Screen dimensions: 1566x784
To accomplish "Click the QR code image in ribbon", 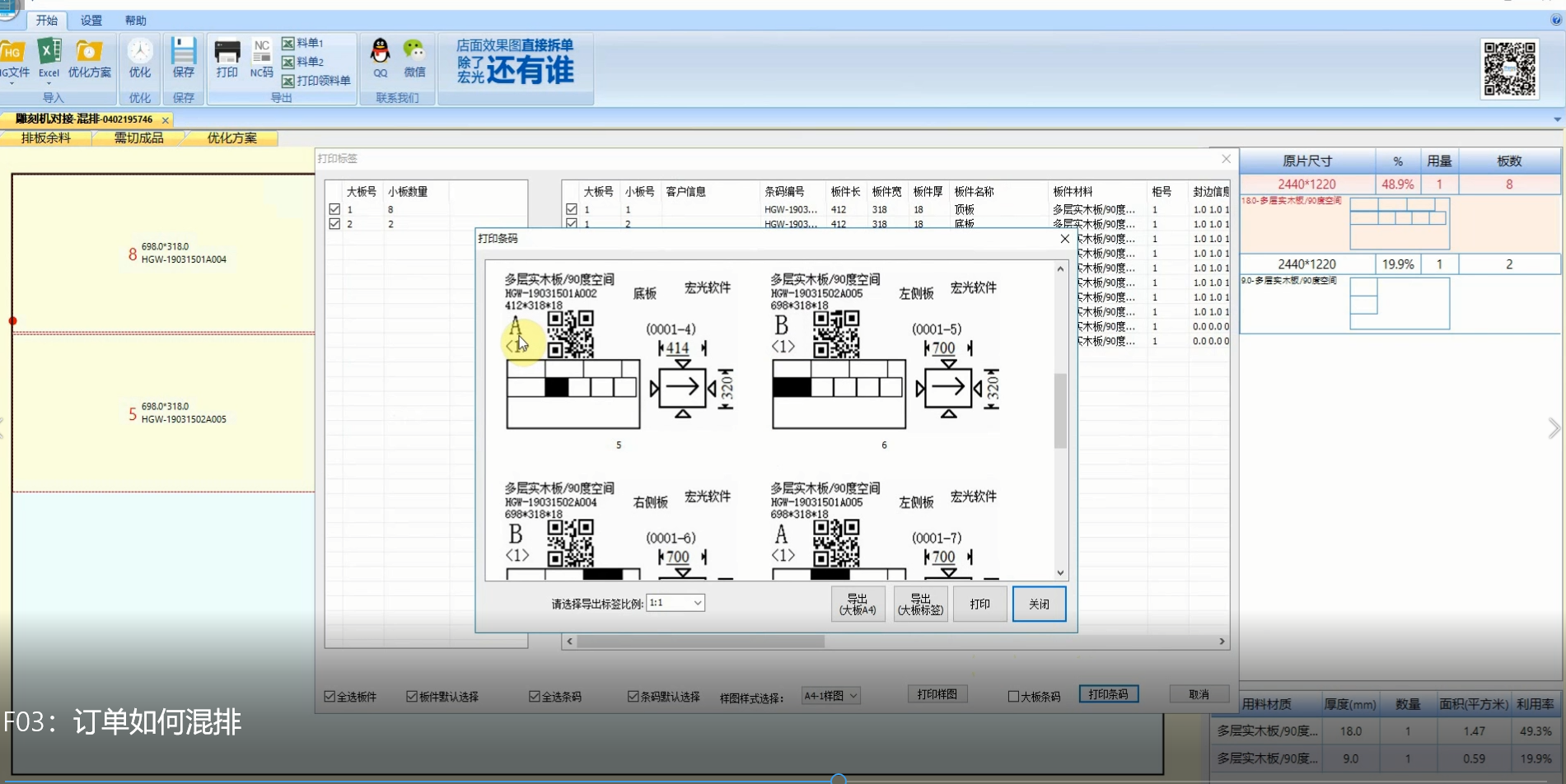I will (x=1509, y=69).
